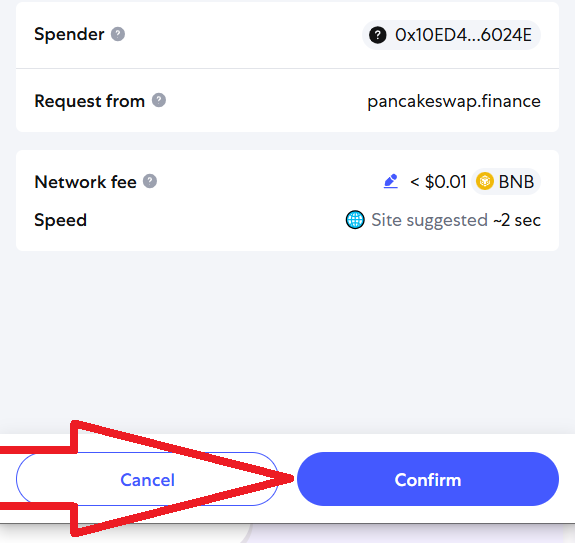Click the < $0.01 fee amount
The height and width of the screenshot is (543, 575).
438,182
